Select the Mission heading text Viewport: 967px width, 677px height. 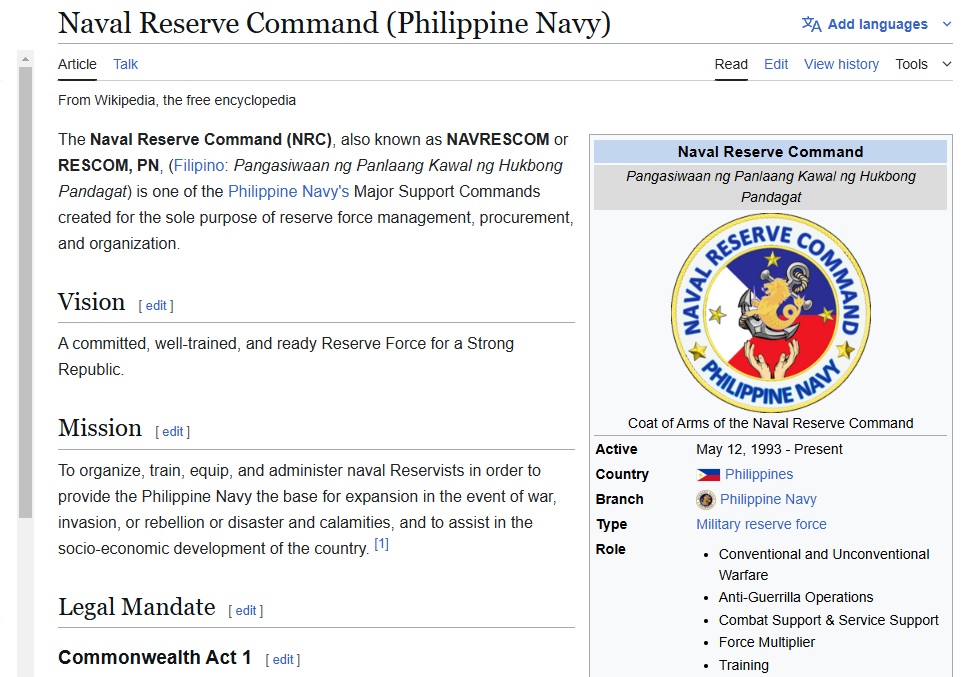(100, 428)
